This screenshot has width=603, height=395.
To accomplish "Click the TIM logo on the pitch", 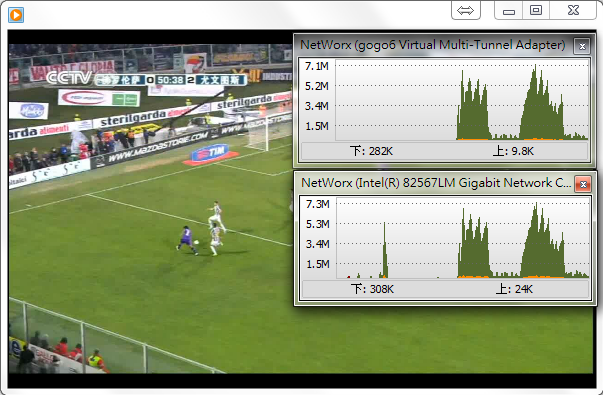I will coord(211,153).
